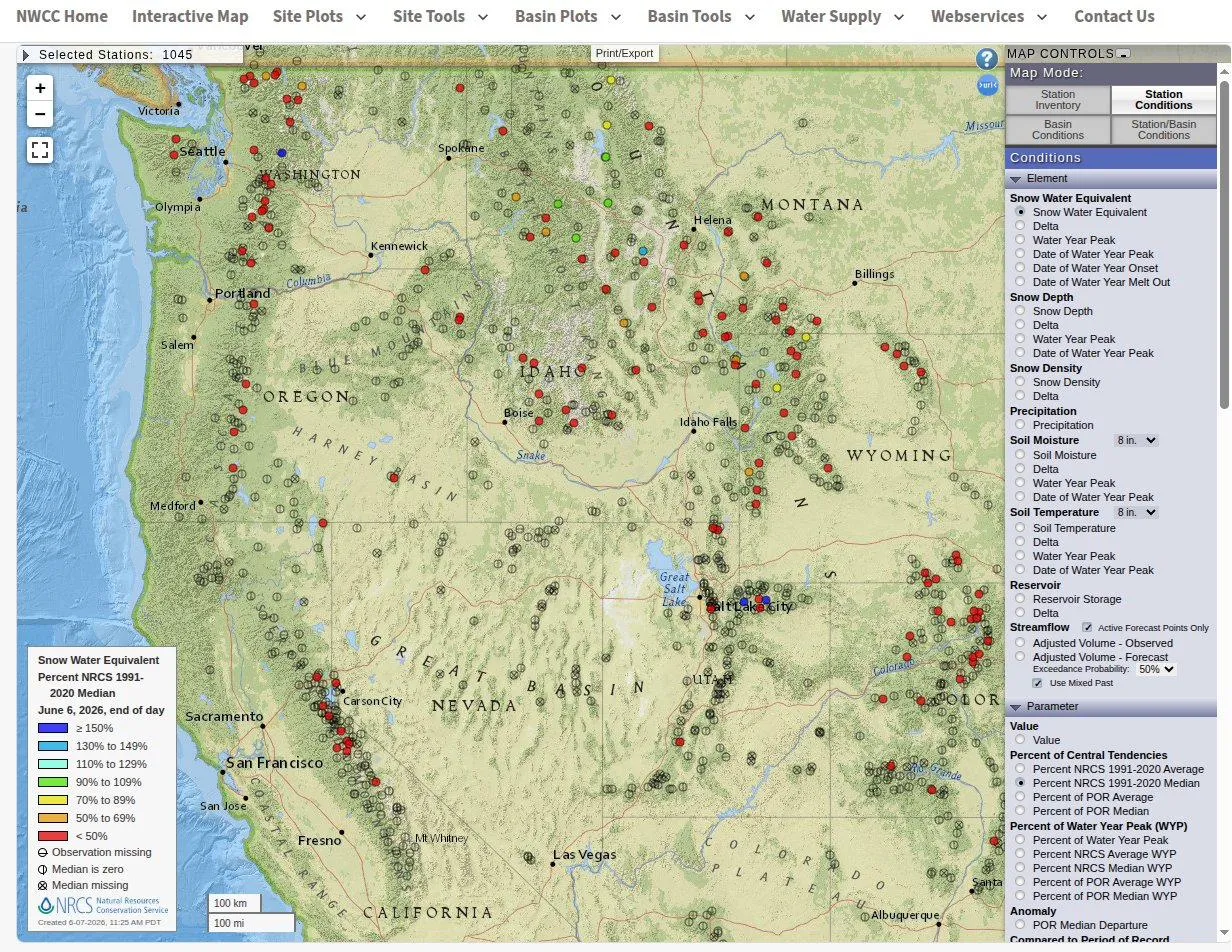Click the < 50% red legend swatch
The image size is (1232, 952).
click(53, 836)
